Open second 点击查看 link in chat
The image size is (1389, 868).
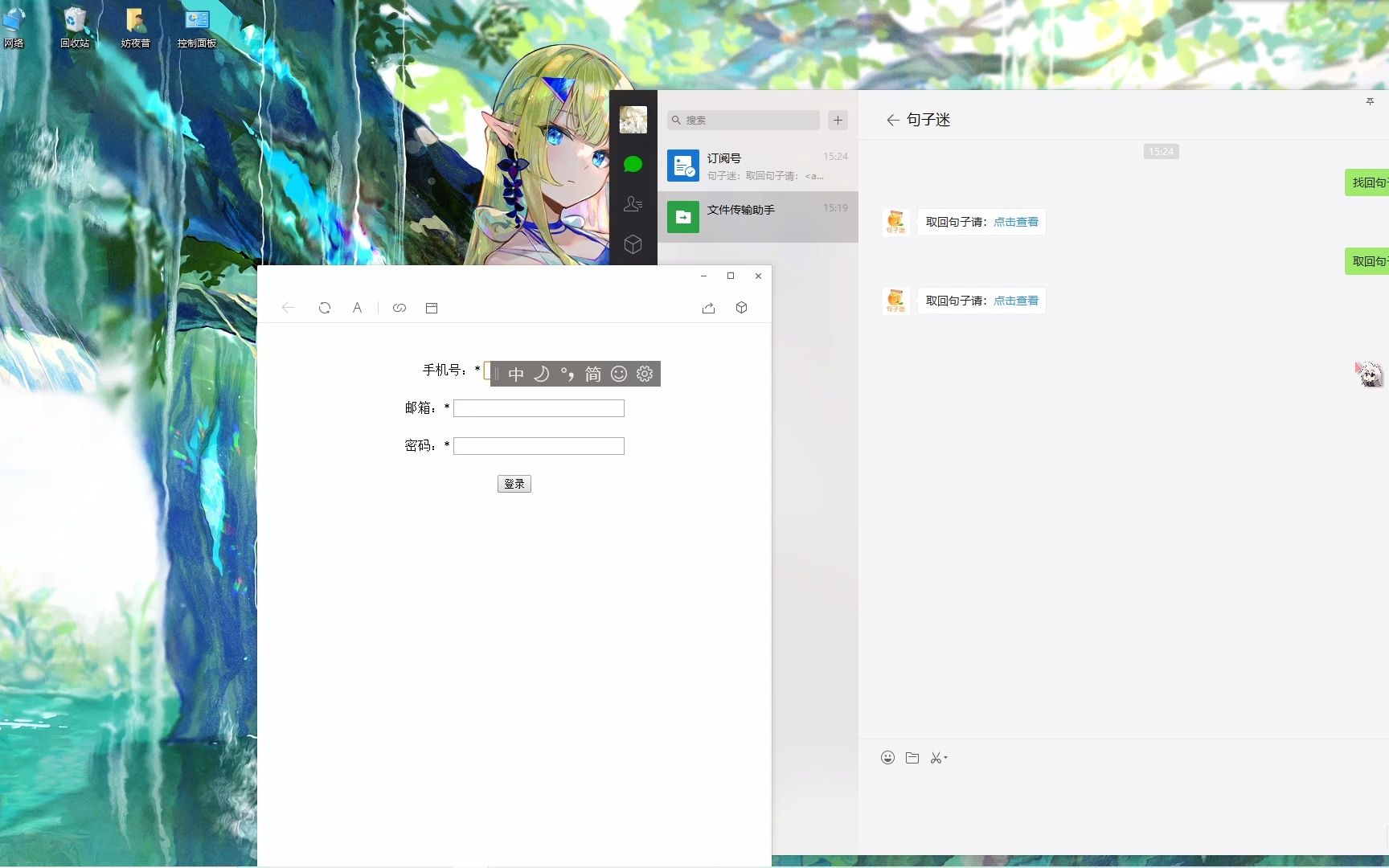tap(1016, 301)
